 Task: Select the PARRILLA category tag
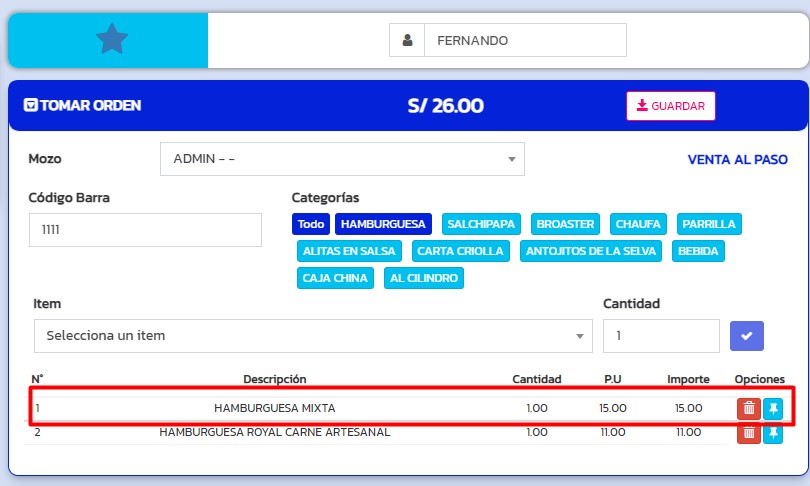coord(709,224)
